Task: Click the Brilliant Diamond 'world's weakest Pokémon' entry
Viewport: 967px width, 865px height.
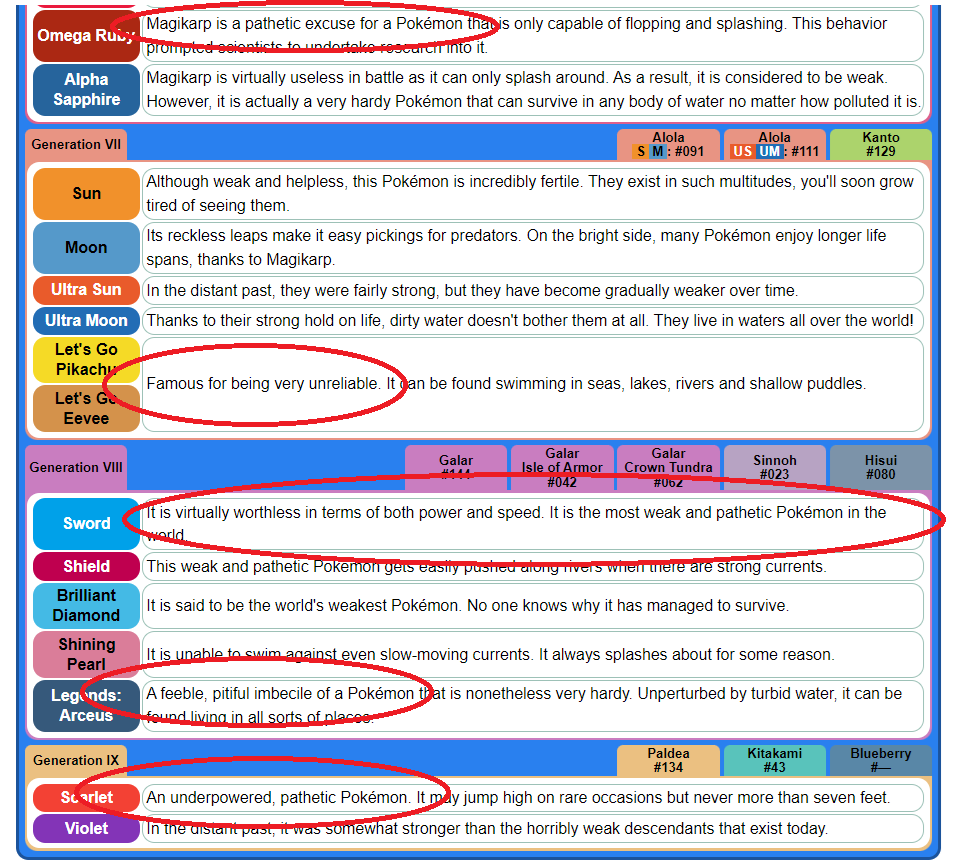Action: 533,605
